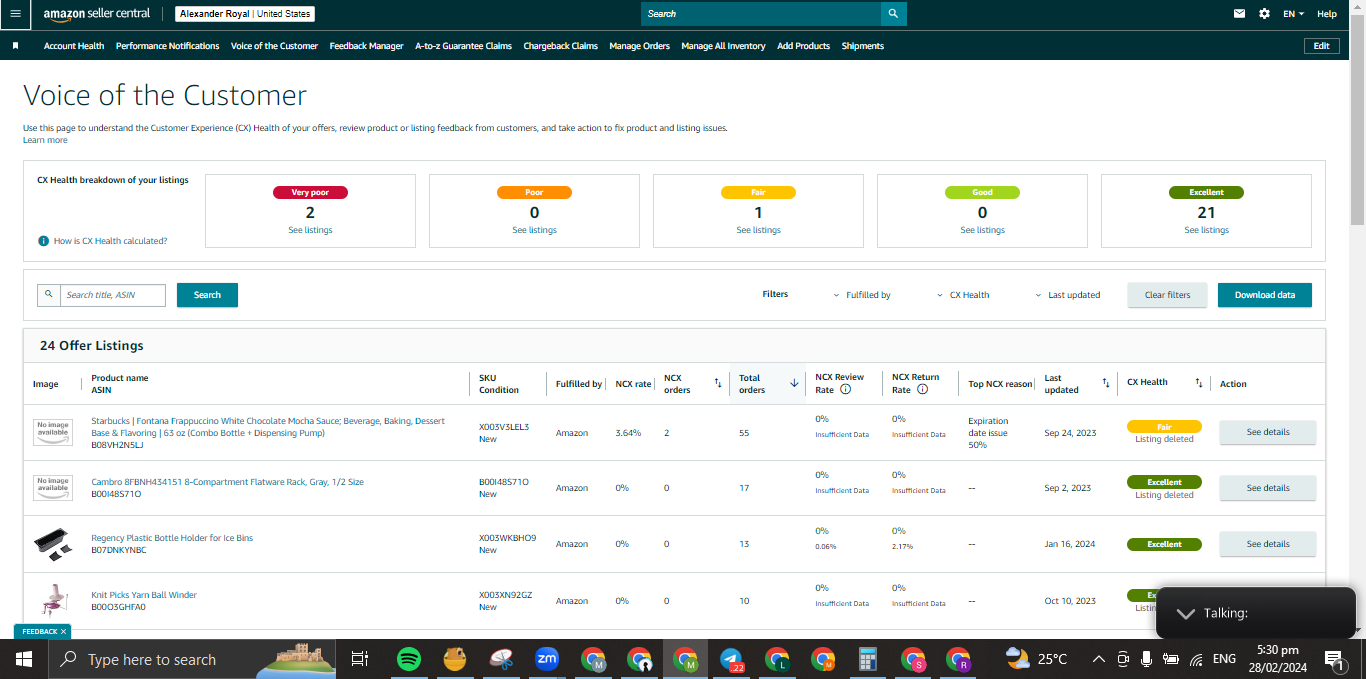
Task: Open the Snipping Tool in the taskbar
Action: coord(500,659)
